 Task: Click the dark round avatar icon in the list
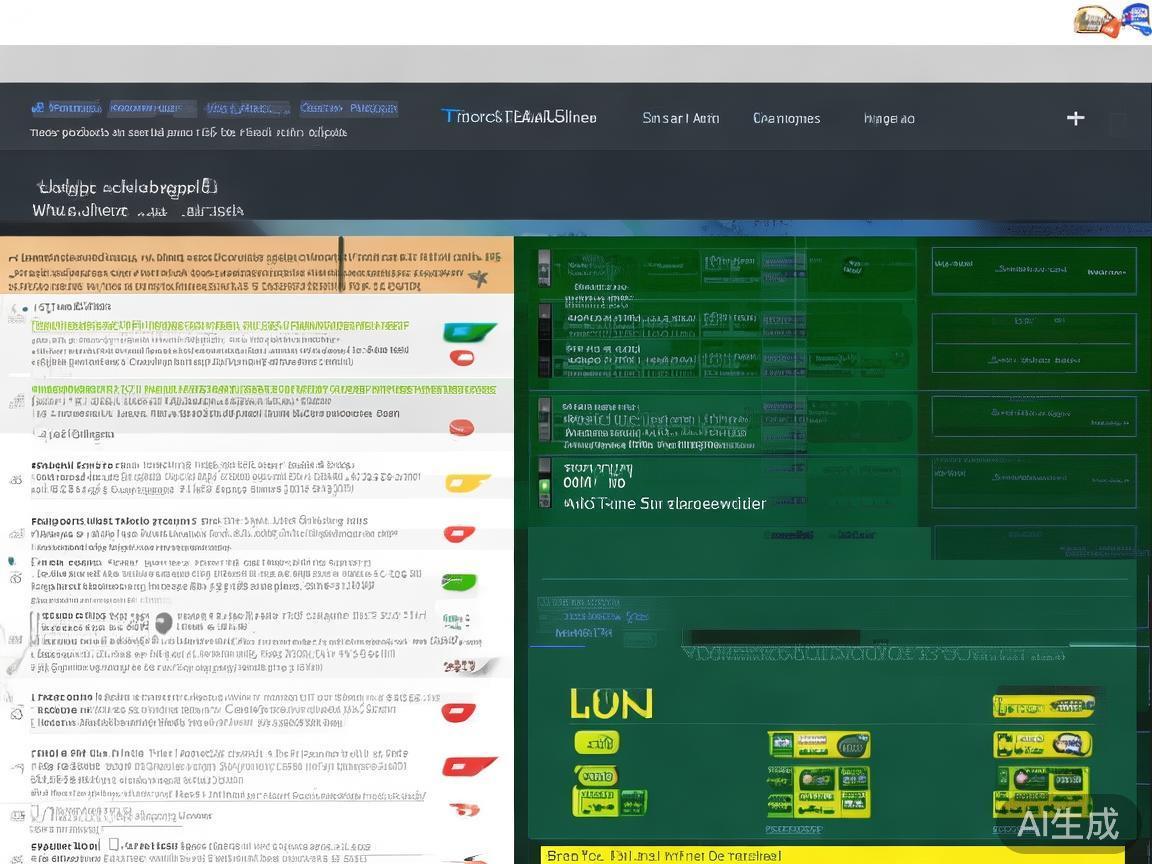(163, 623)
